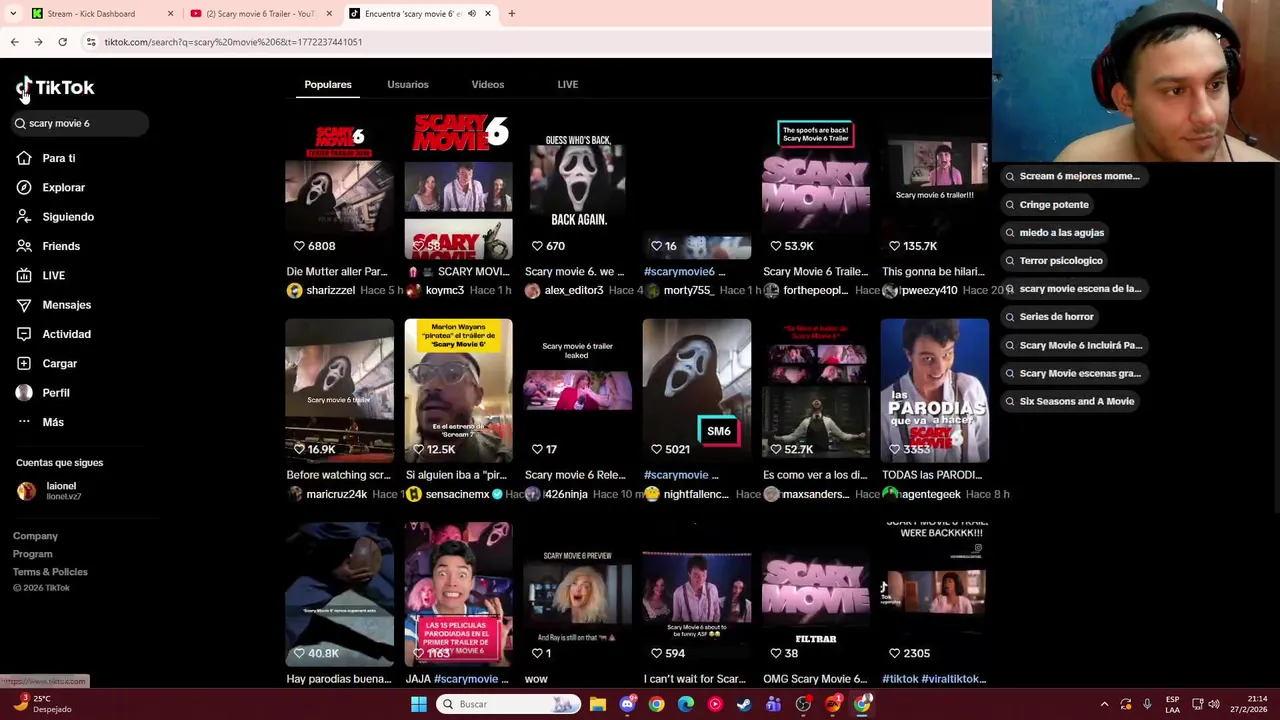Screen dimensions: 1280x720
Task: Open SM6 ghostface video with 5021 likes
Action: 697,391
